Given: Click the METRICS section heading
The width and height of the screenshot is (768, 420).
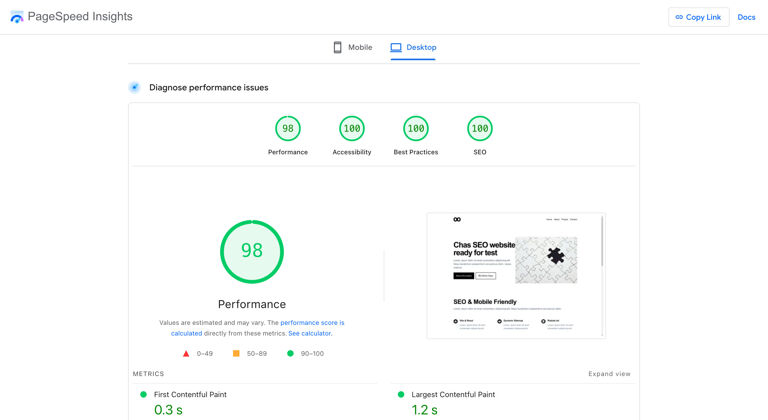Looking at the screenshot, I should point(148,373).
